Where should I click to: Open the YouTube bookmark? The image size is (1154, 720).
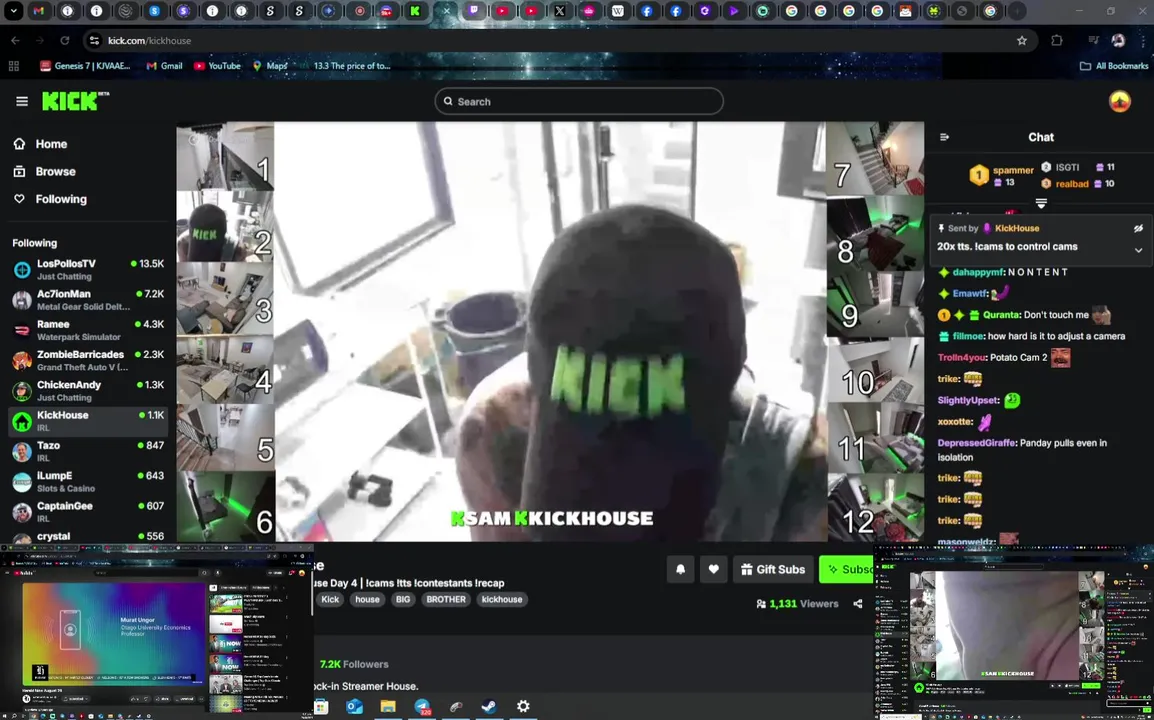217,66
